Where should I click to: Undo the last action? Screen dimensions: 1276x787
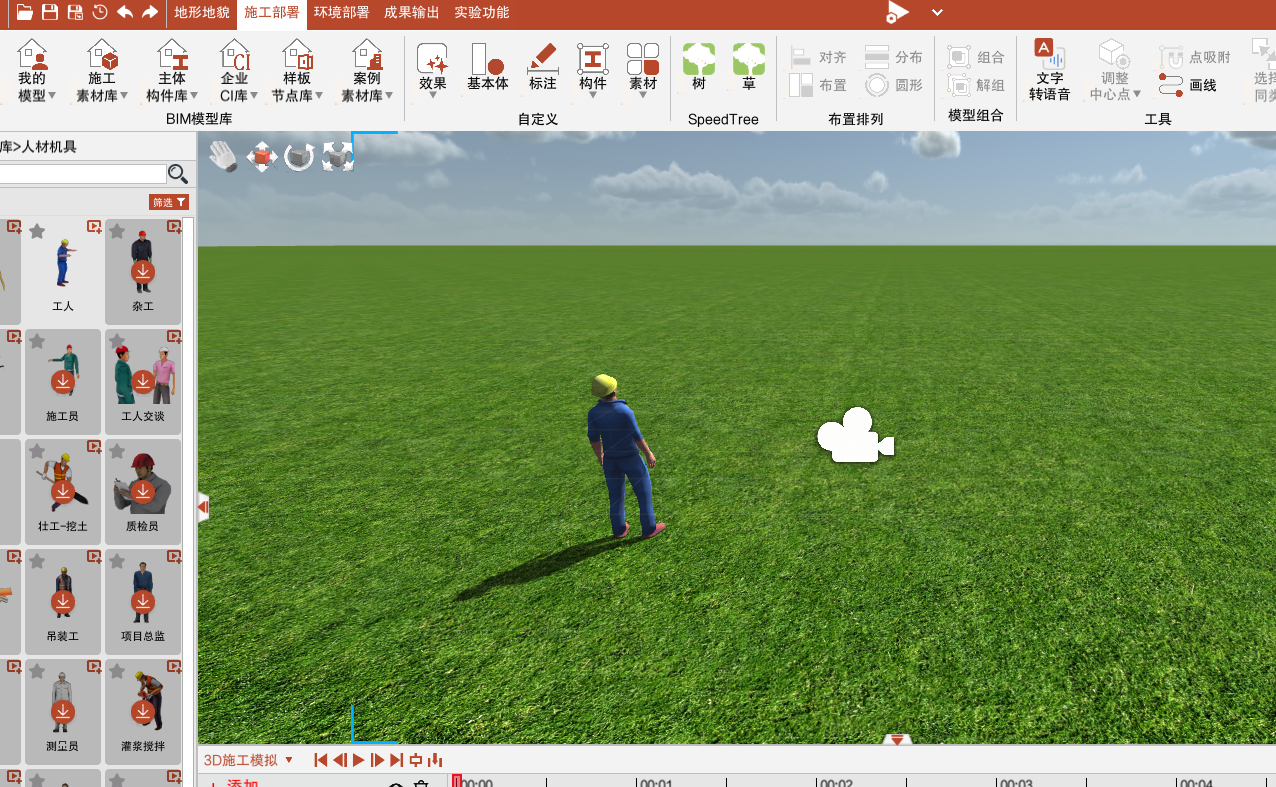tap(125, 12)
